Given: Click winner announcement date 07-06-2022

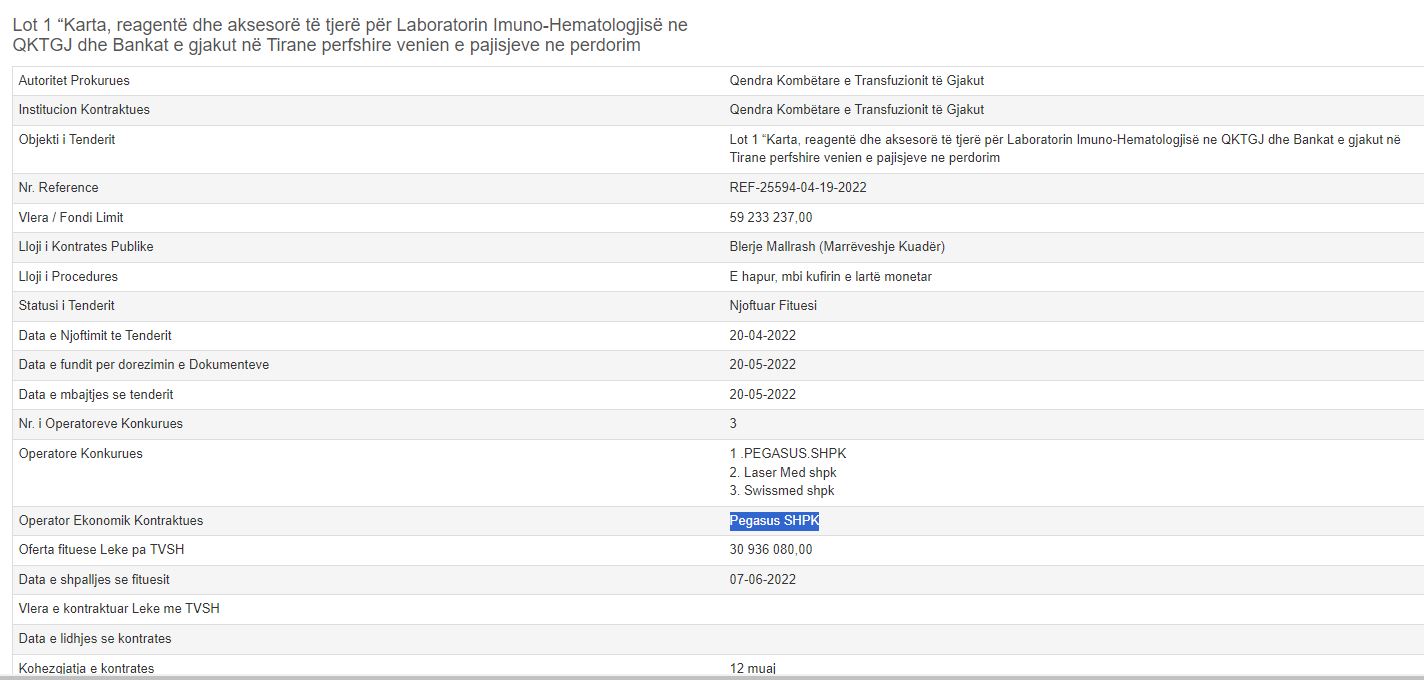Looking at the screenshot, I should [x=763, y=580].
